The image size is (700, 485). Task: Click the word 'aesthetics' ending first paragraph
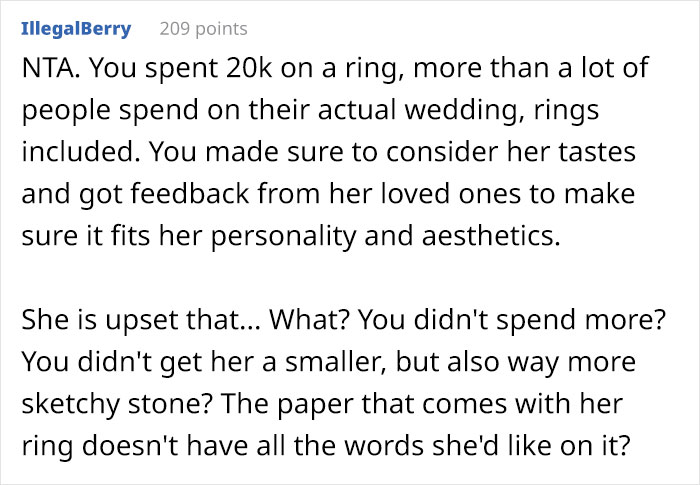(x=491, y=235)
